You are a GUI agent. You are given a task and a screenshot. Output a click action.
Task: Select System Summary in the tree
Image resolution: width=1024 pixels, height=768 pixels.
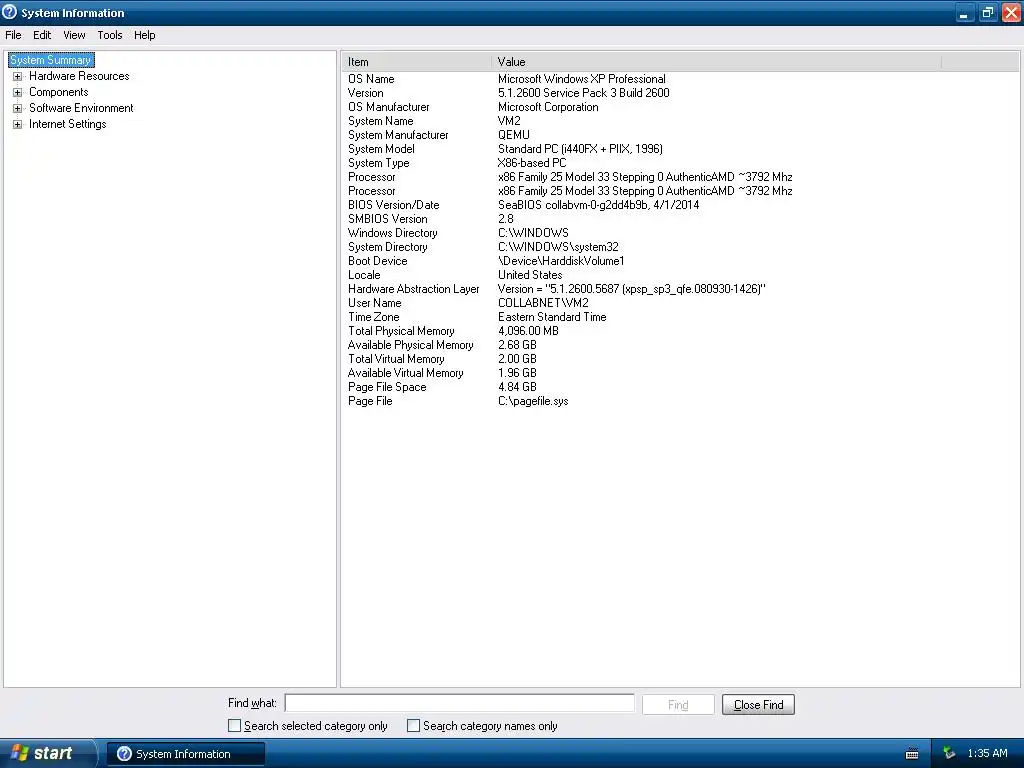tap(51, 60)
